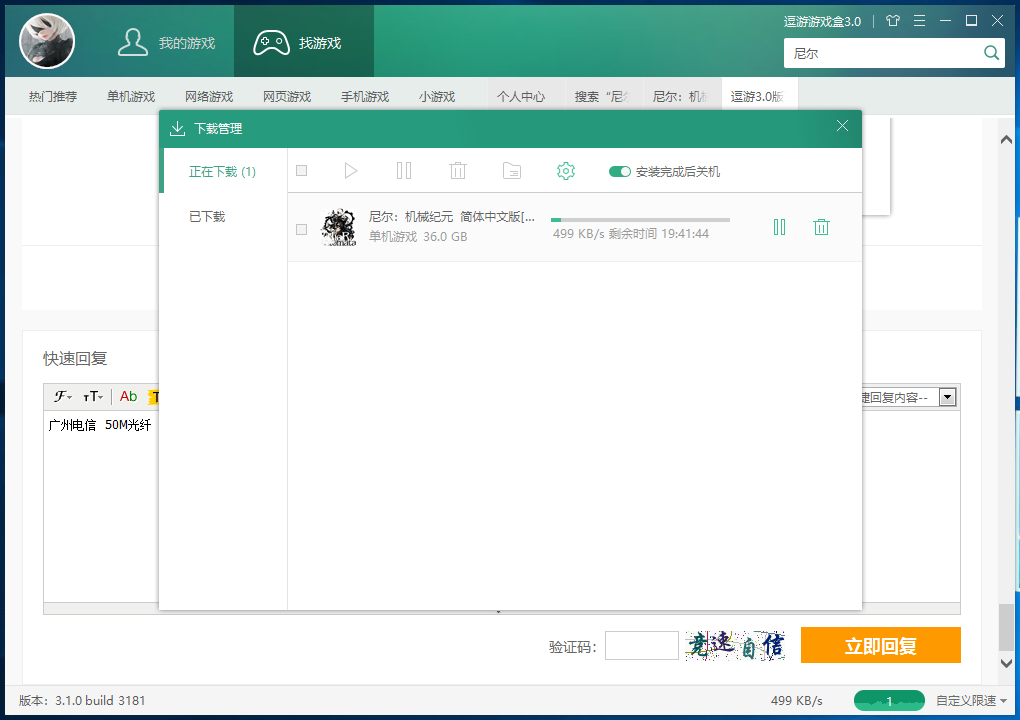The width and height of the screenshot is (1020, 720).
Task: Tick the select-all checkbox in download toolbar
Action: point(301,170)
